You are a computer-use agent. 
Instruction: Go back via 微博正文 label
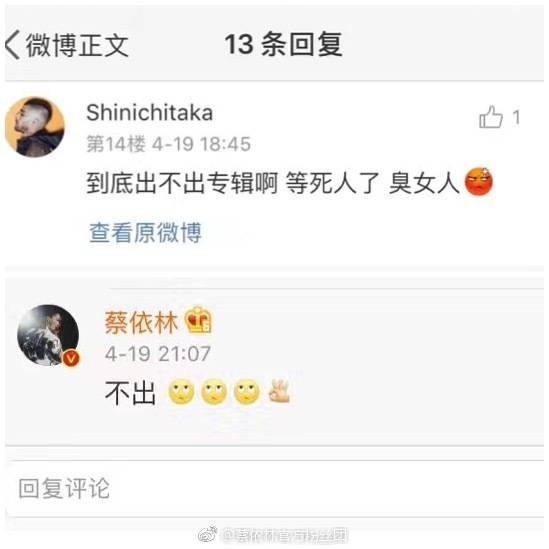(x=77, y=45)
